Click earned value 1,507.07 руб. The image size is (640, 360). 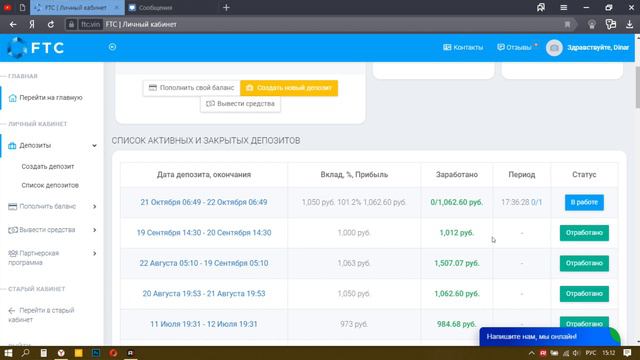457,263
